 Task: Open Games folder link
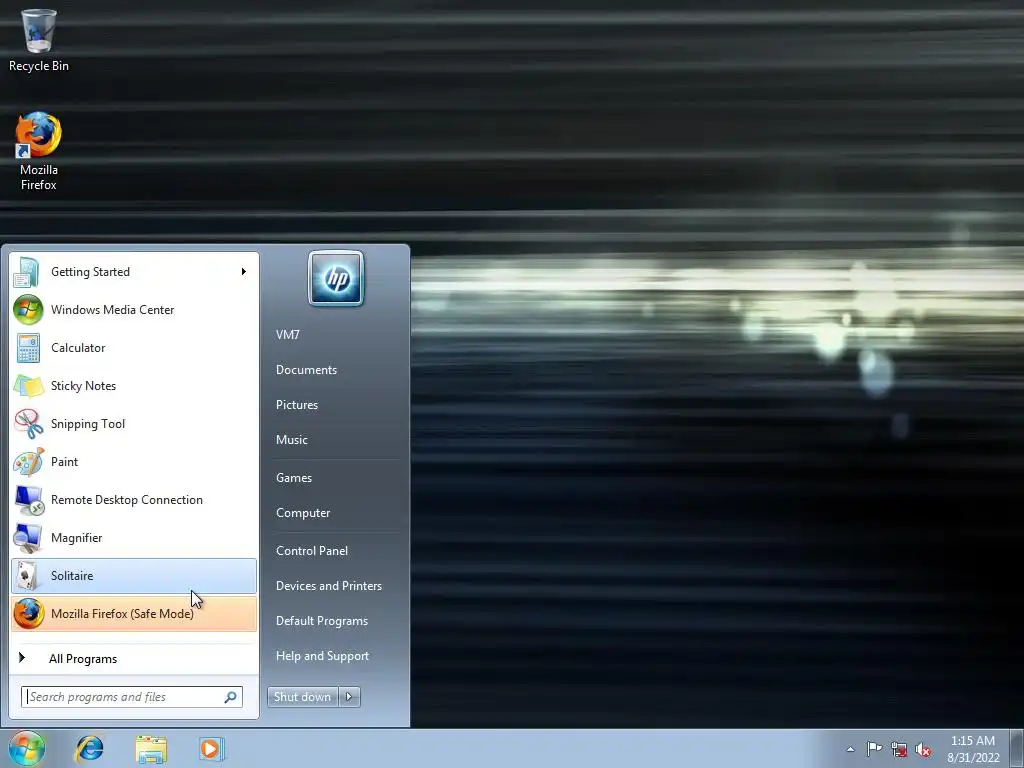pos(294,478)
